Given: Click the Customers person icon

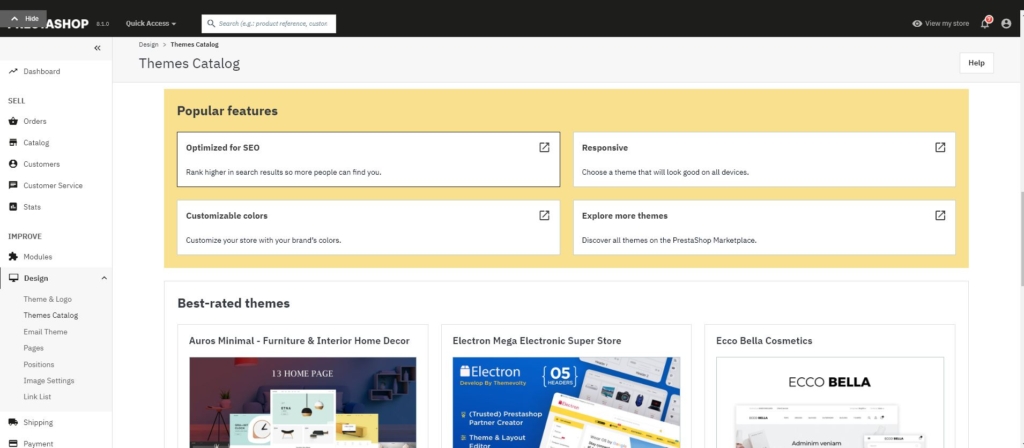Looking at the screenshot, I should (x=12, y=164).
